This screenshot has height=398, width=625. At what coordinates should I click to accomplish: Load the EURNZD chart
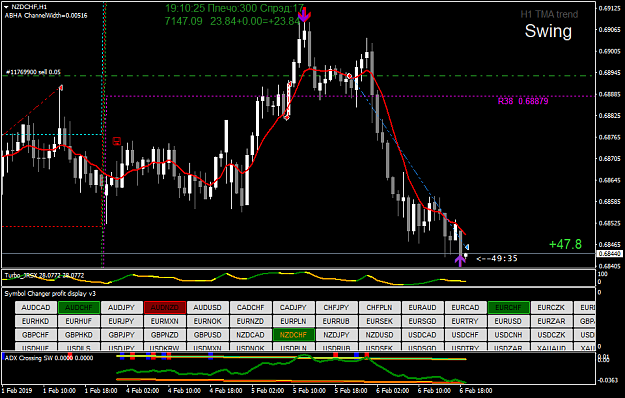(250, 321)
